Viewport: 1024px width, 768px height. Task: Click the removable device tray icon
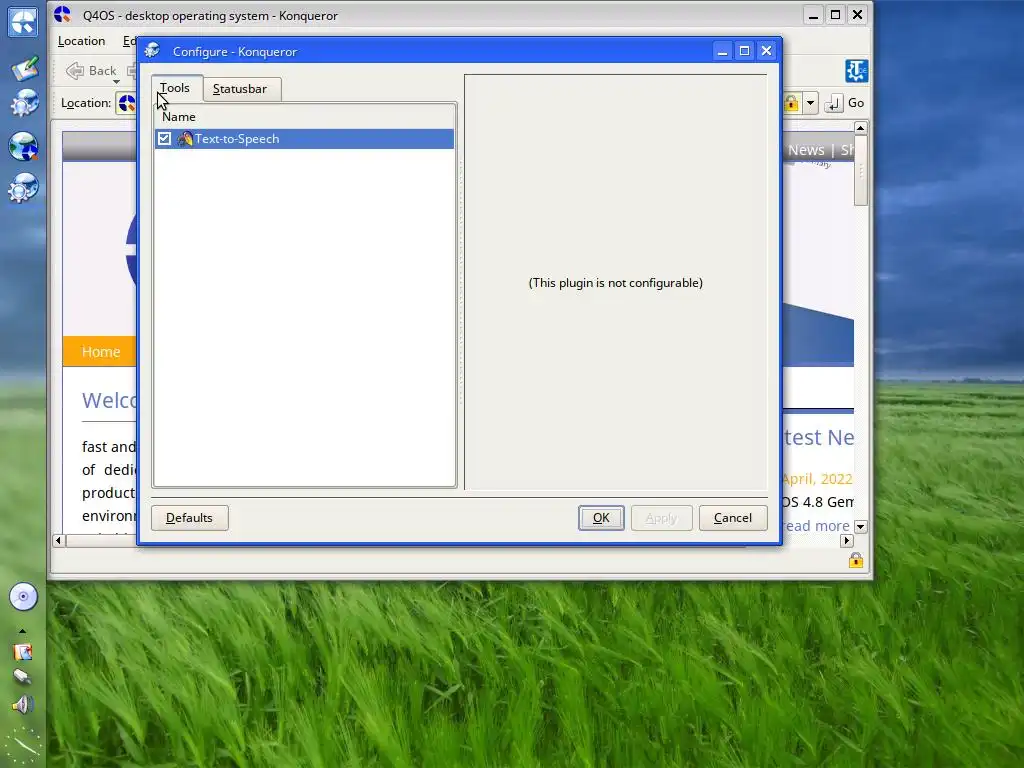(x=22, y=677)
